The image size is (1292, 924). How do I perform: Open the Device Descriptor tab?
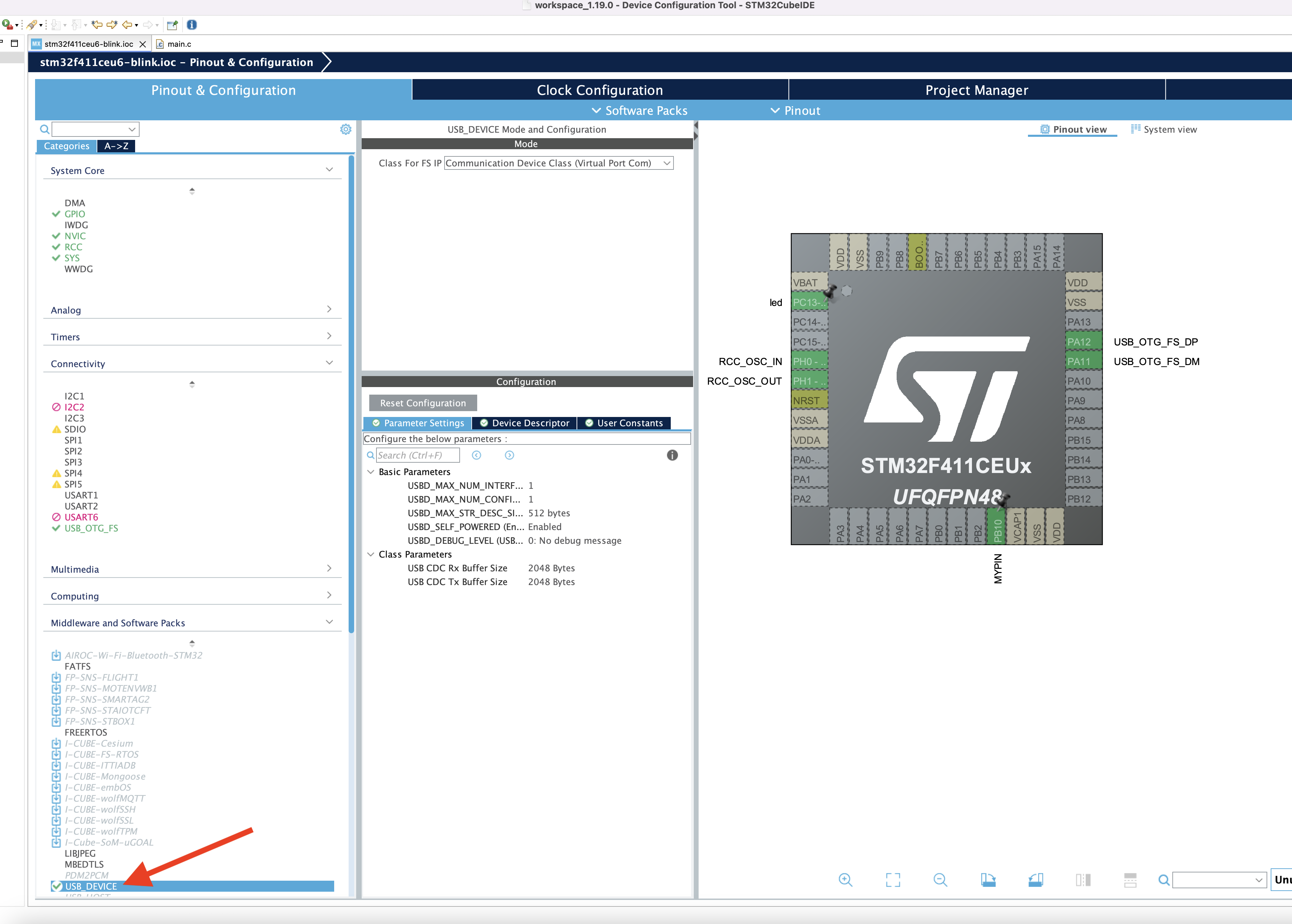click(524, 423)
